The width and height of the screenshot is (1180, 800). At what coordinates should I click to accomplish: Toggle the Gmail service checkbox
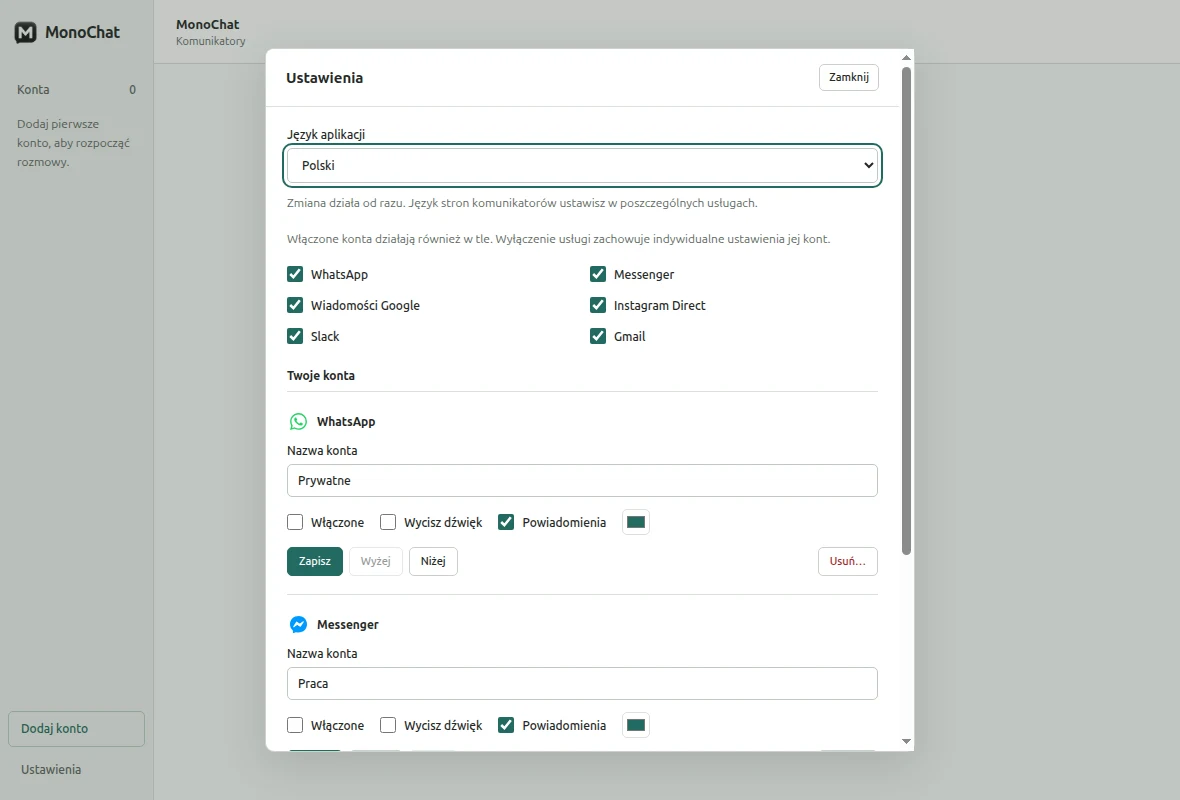tap(598, 336)
